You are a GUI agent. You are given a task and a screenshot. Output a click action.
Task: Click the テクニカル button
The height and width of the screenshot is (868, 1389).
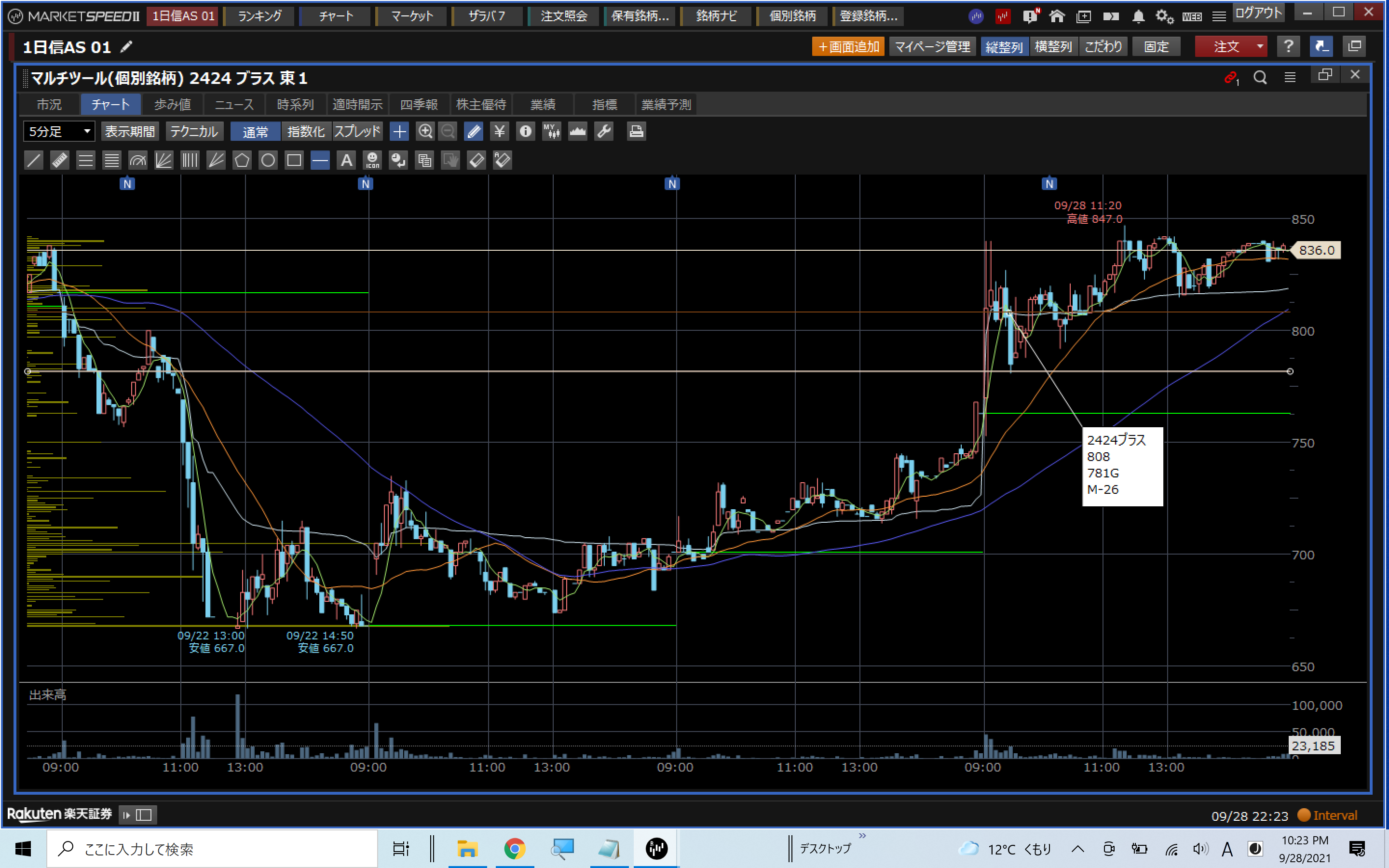tap(194, 132)
